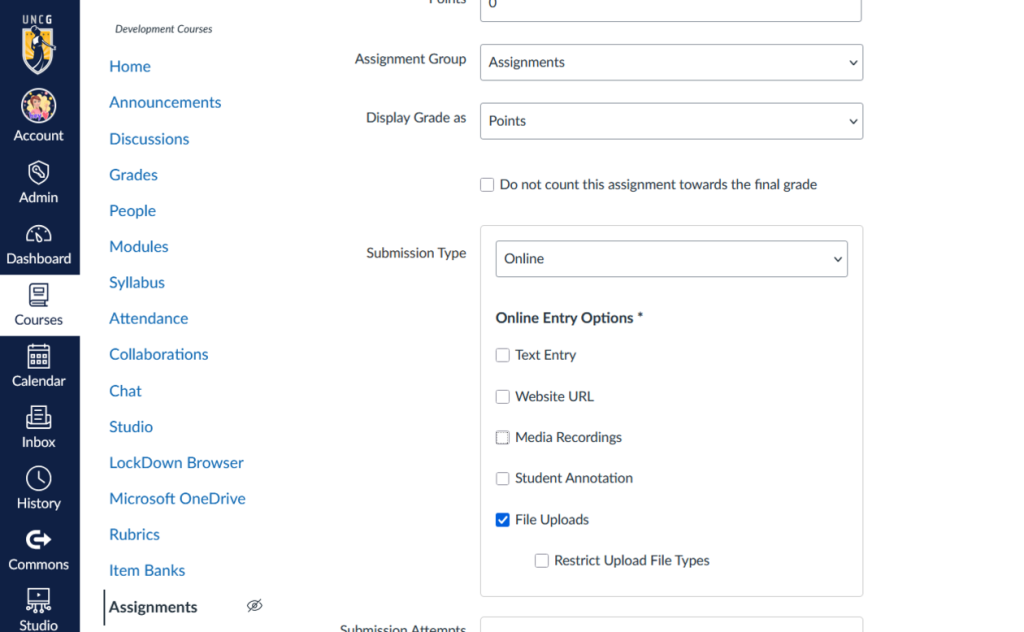Screen dimensions: 1024x632
Task: Change the Submission Type dropdown
Action: 670,258
